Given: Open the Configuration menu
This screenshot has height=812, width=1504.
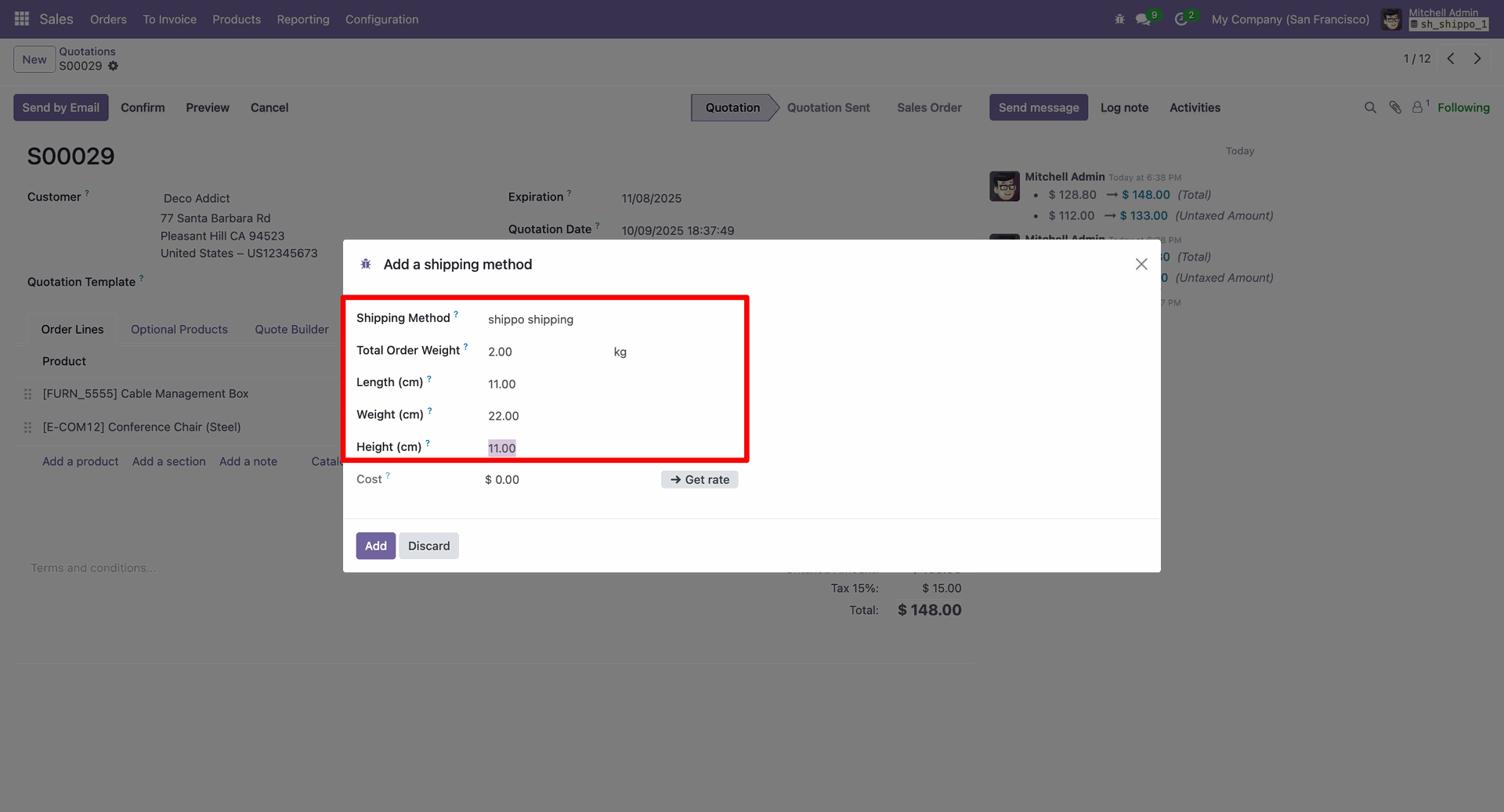Looking at the screenshot, I should tap(382, 19).
